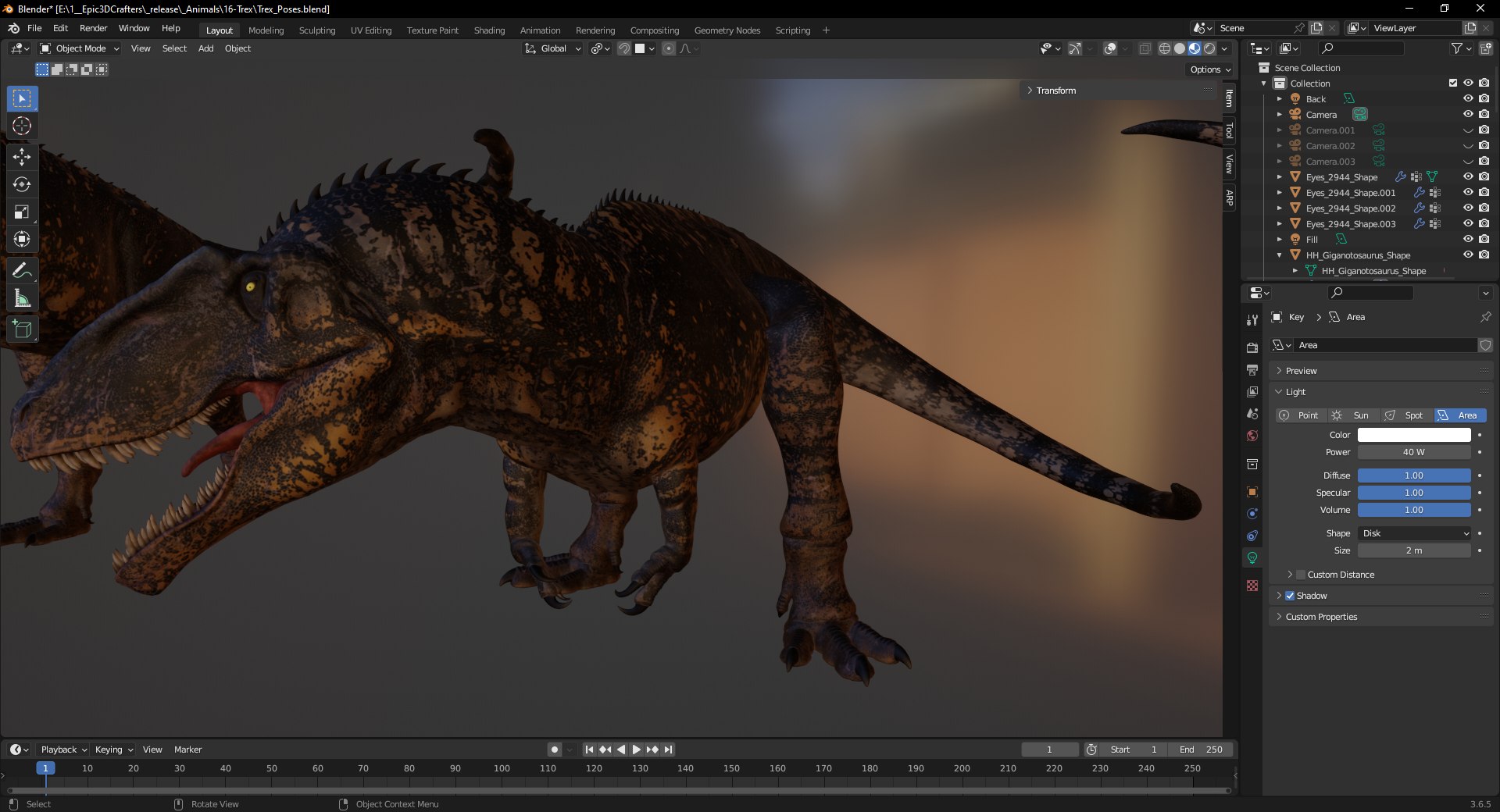Open the Texture properties tab
The height and width of the screenshot is (812, 1500).
(1252, 586)
